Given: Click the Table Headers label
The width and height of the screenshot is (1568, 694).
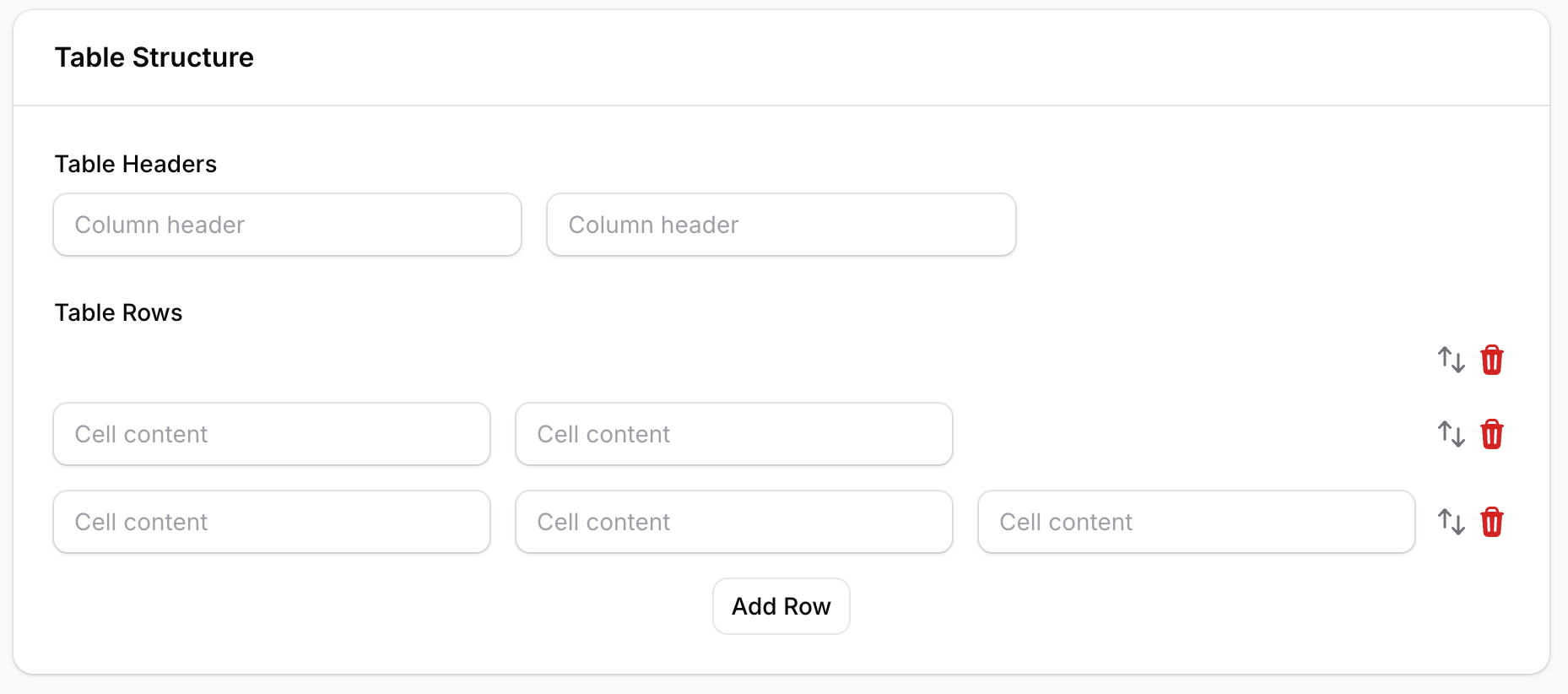Looking at the screenshot, I should [136, 164].
